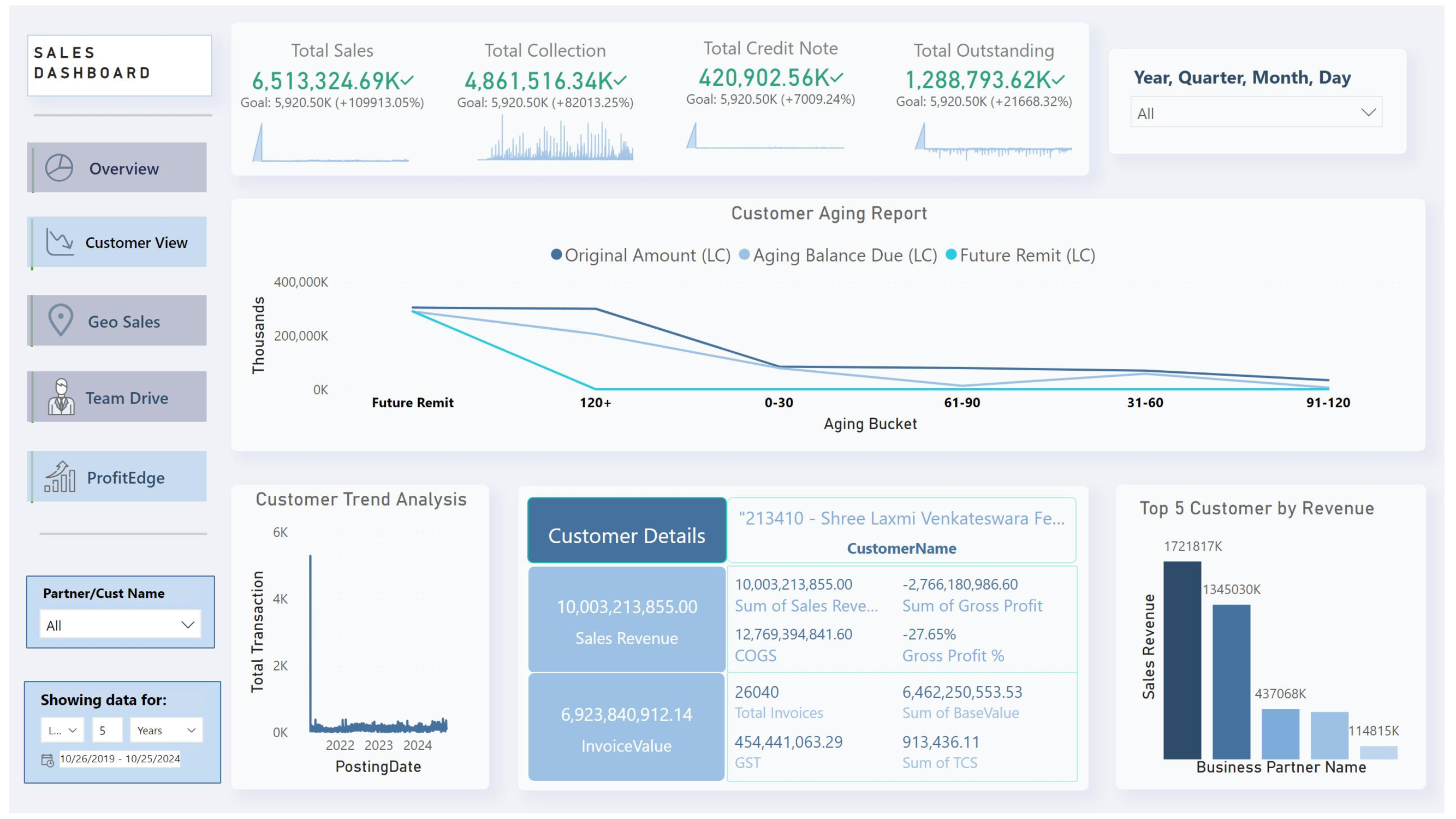Click the Overview pie-chart icon
Screen dimensions: 1456x819
[x=60, y=167]
